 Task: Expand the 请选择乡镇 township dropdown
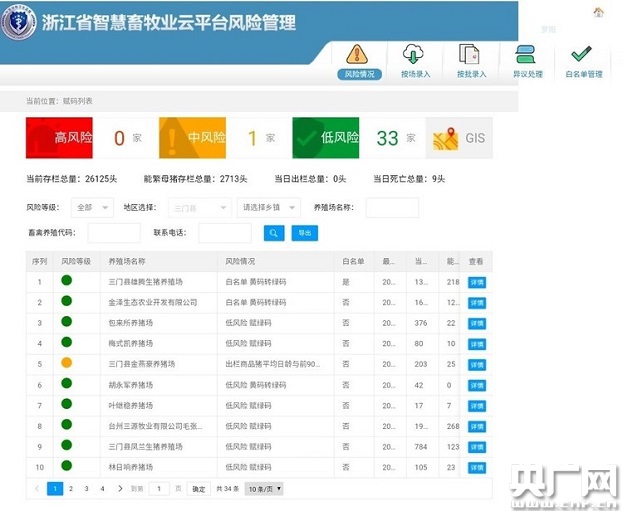point(268,207)
